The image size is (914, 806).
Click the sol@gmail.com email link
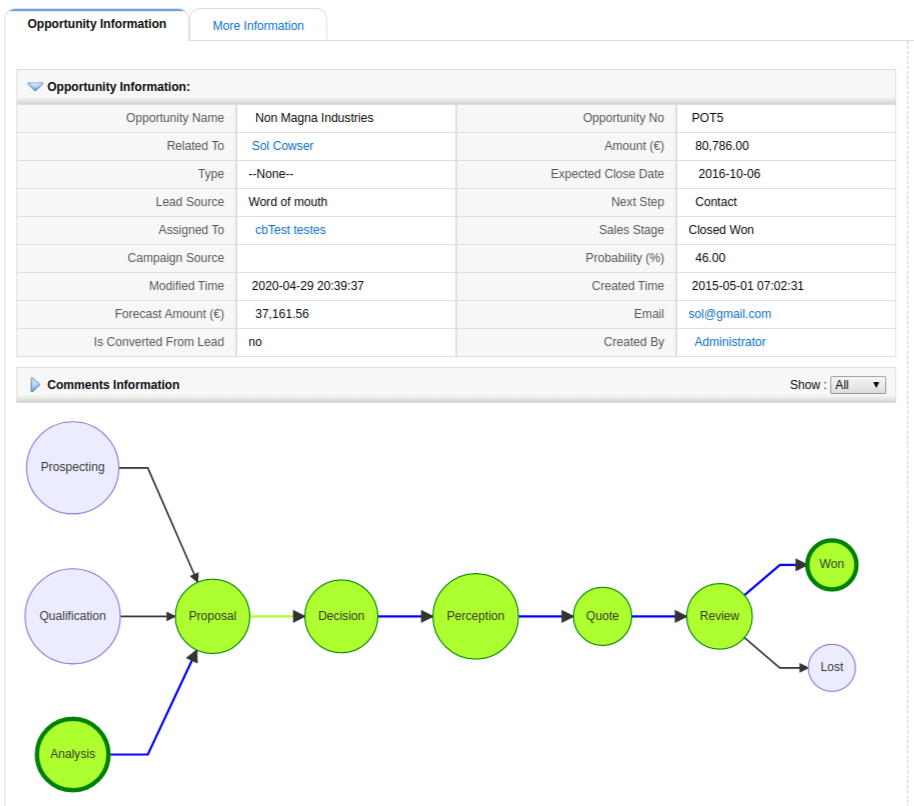[x=729, y=314]
